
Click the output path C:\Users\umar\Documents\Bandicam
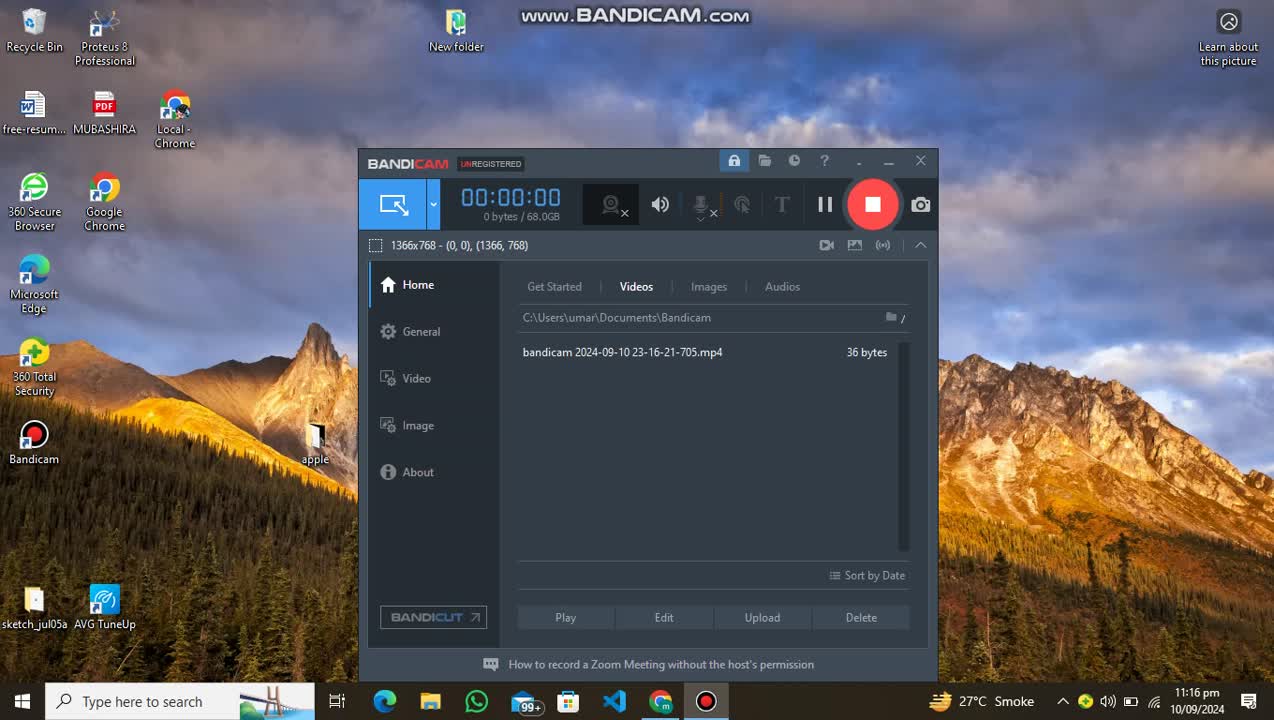tap(617, 318)
